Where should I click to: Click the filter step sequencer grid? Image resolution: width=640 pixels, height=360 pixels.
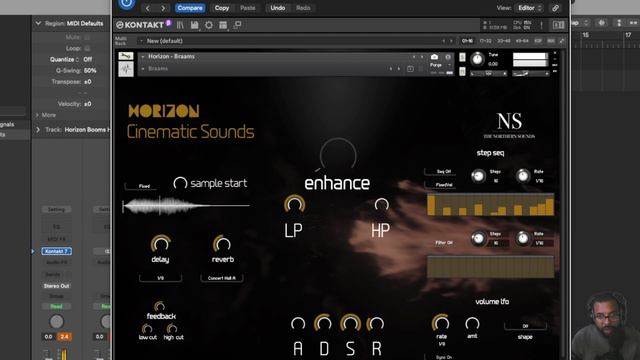point(490,267)
